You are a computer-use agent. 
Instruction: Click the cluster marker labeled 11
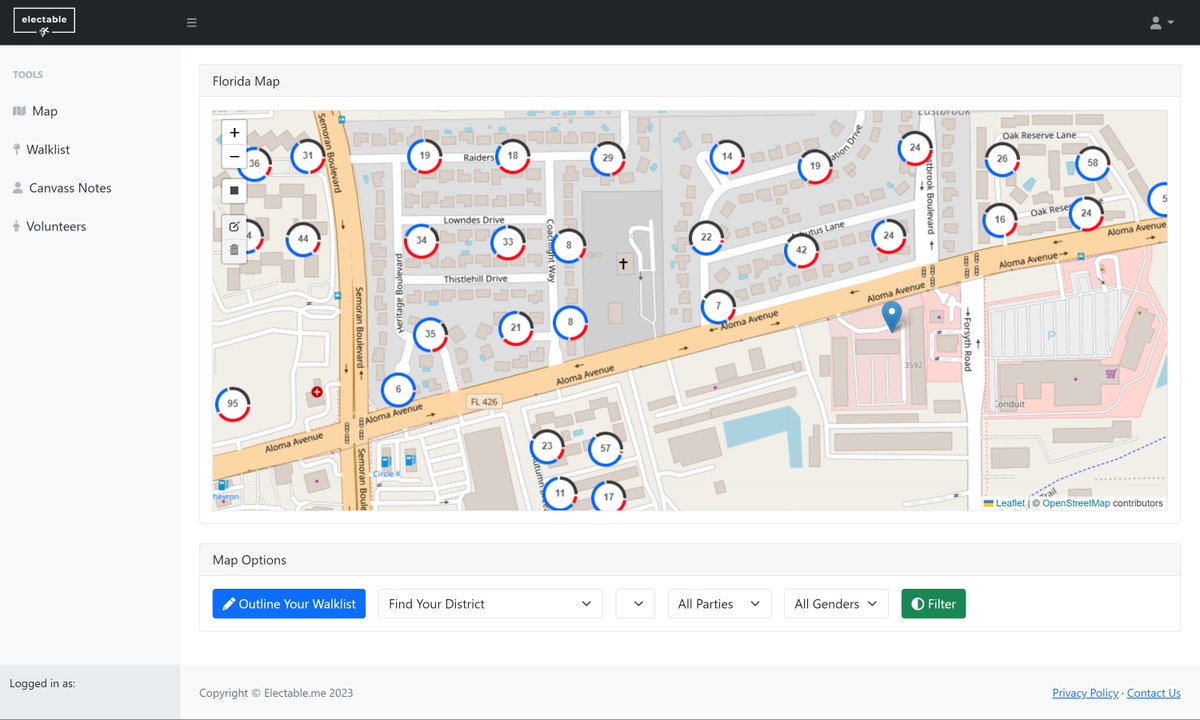click(559, 493)
